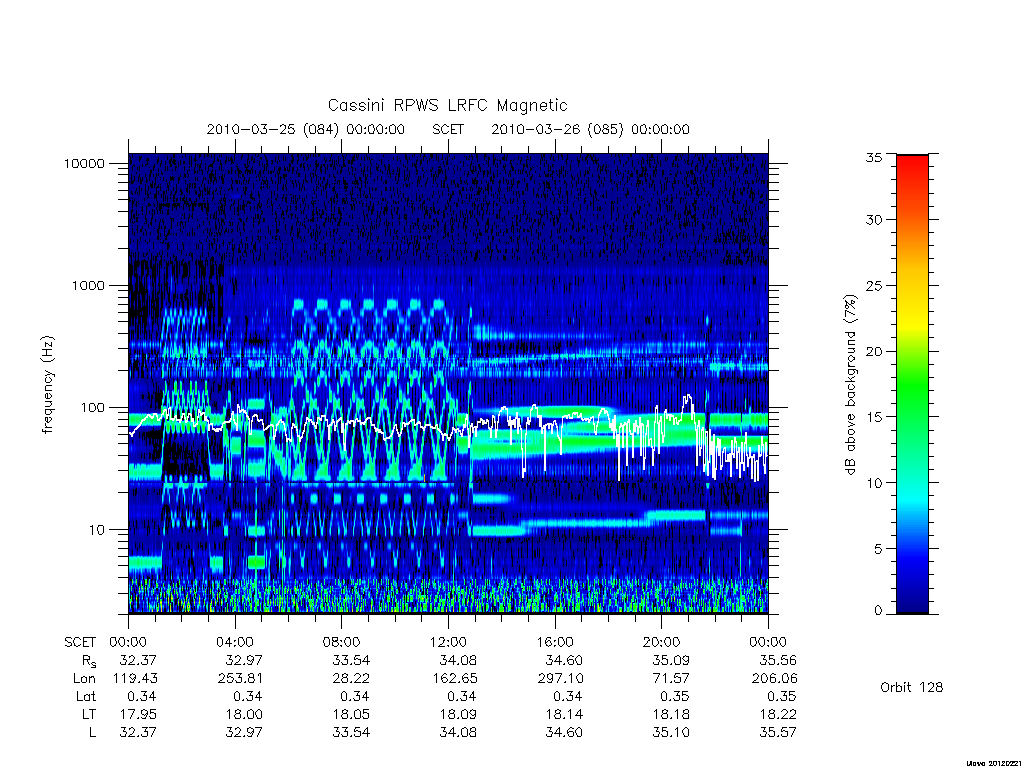Click the 'Lon' row label
Image resolution: width=1024 pixels, height=768 pixels.
pos(84,679)
